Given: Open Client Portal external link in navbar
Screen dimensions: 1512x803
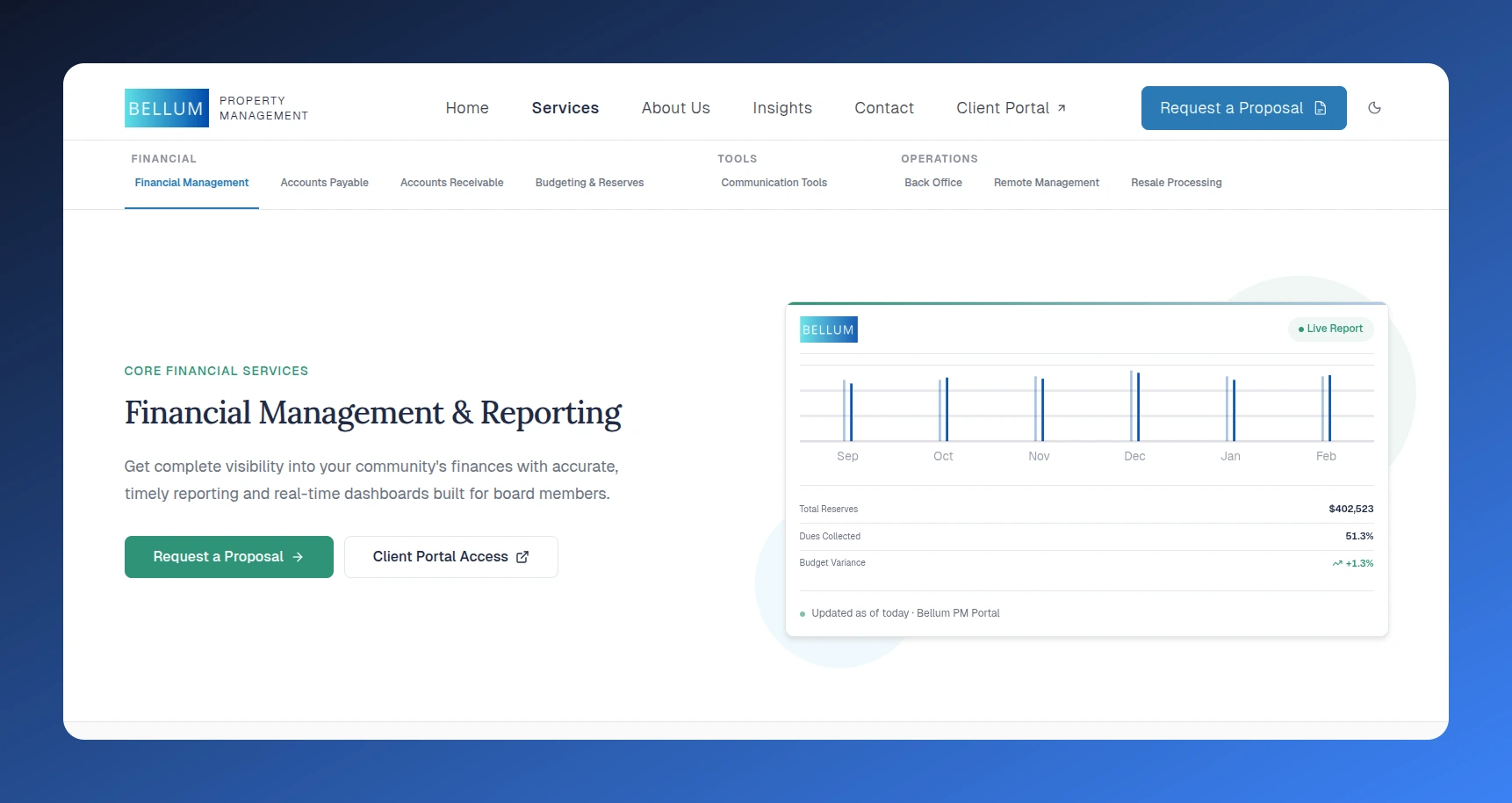Looking at the screenshot, I should (1012, 108).
